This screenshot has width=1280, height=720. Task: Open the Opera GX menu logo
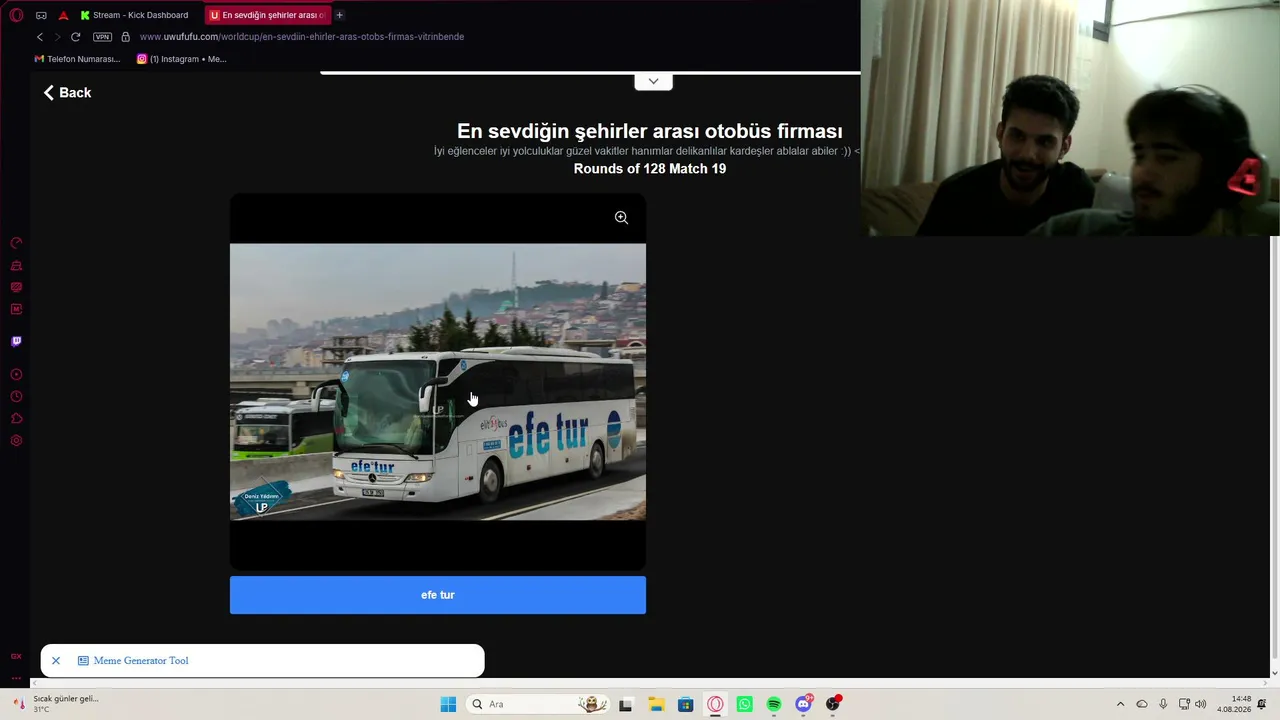coord(16,15)
